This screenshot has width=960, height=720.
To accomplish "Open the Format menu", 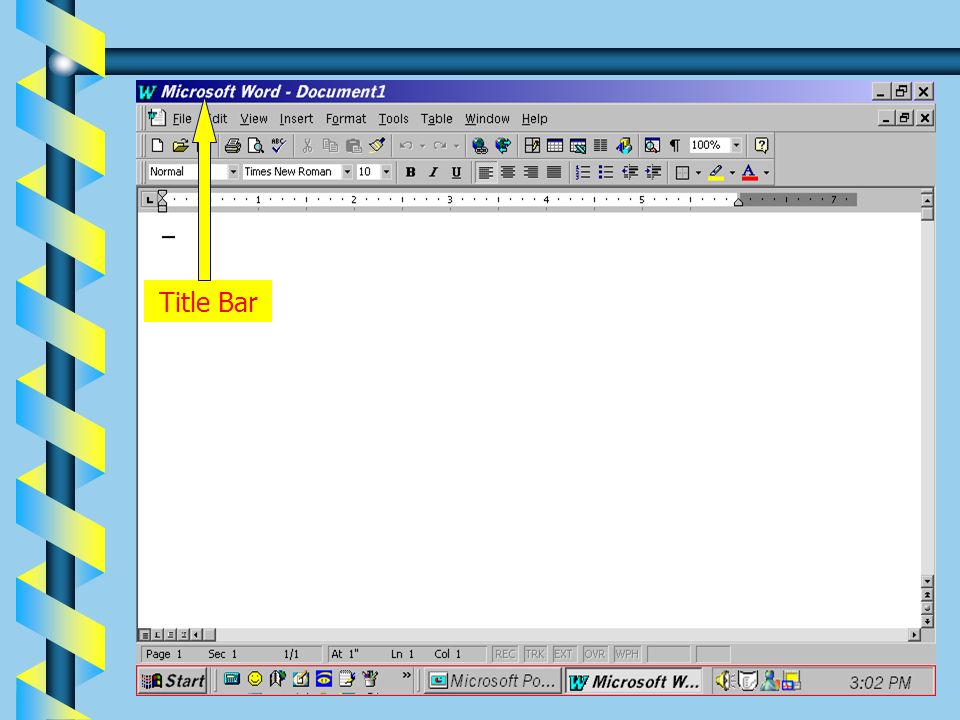I will point(346,119).
